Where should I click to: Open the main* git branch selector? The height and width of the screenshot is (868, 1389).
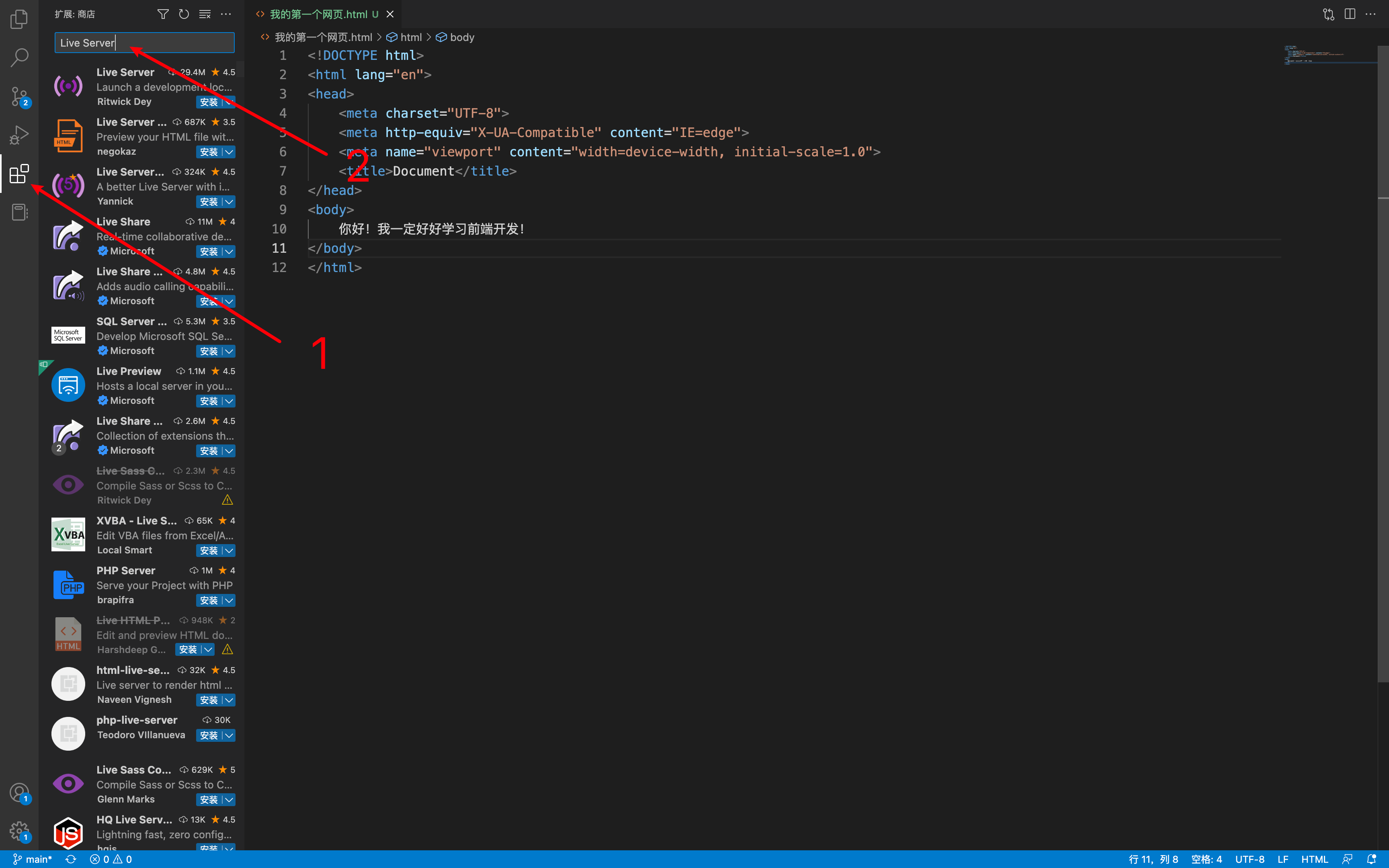(32, 859)
